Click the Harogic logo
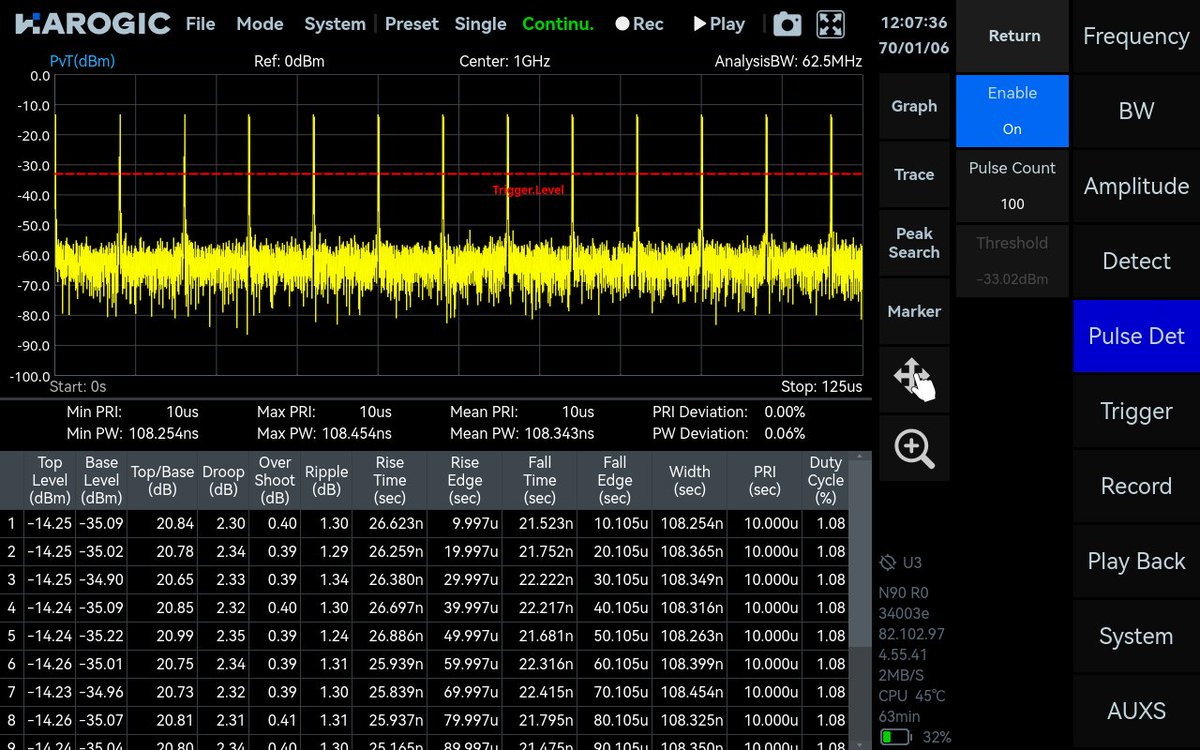The image size is (1200, 750). 92,24
